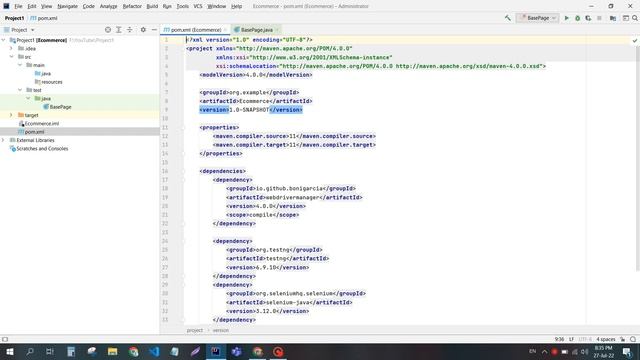Switch to IntelliJ IDEA taskbar icon

point(216,351)
